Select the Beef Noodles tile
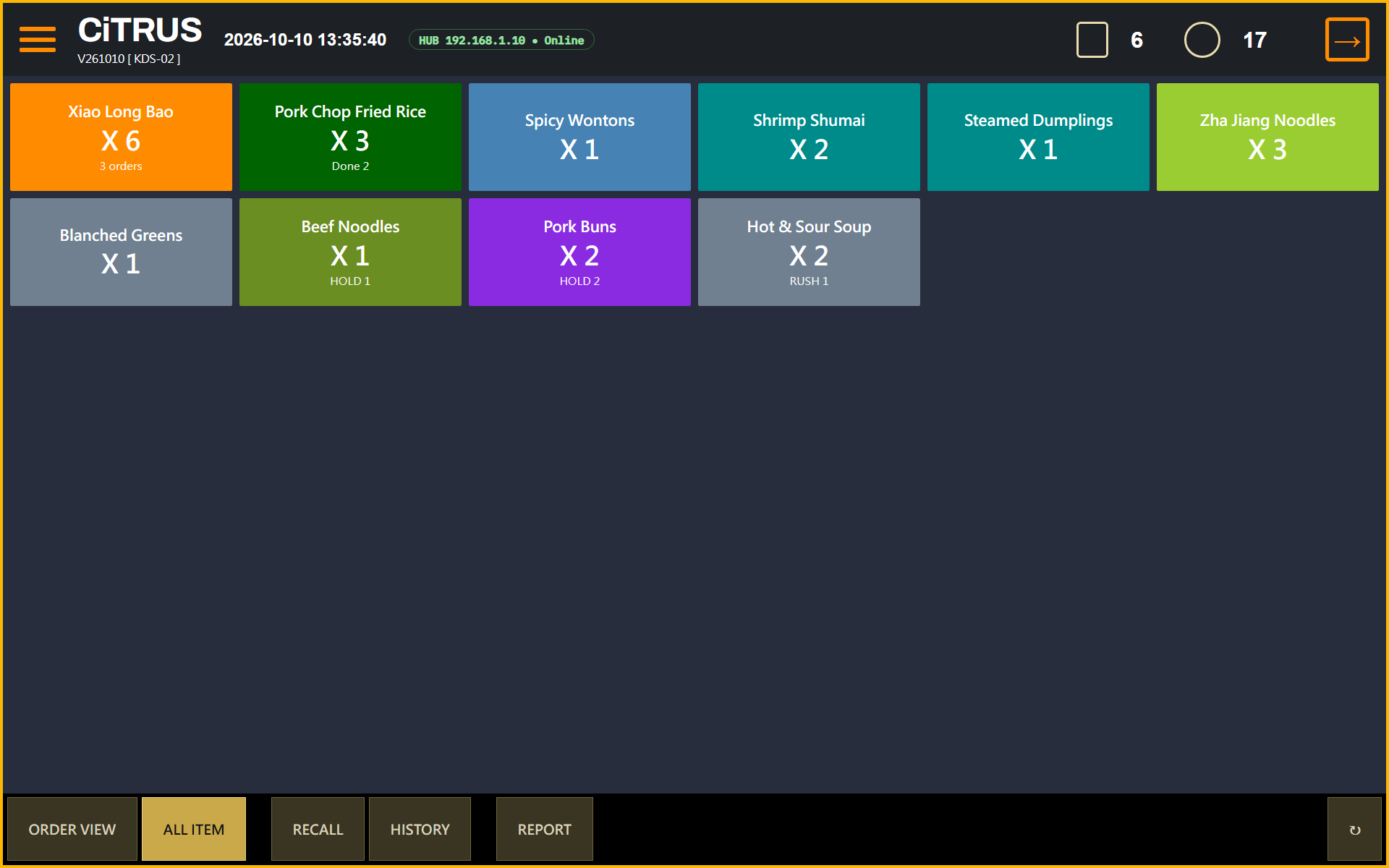This screenshot has height=868, width=1389. tap(350, 252)
